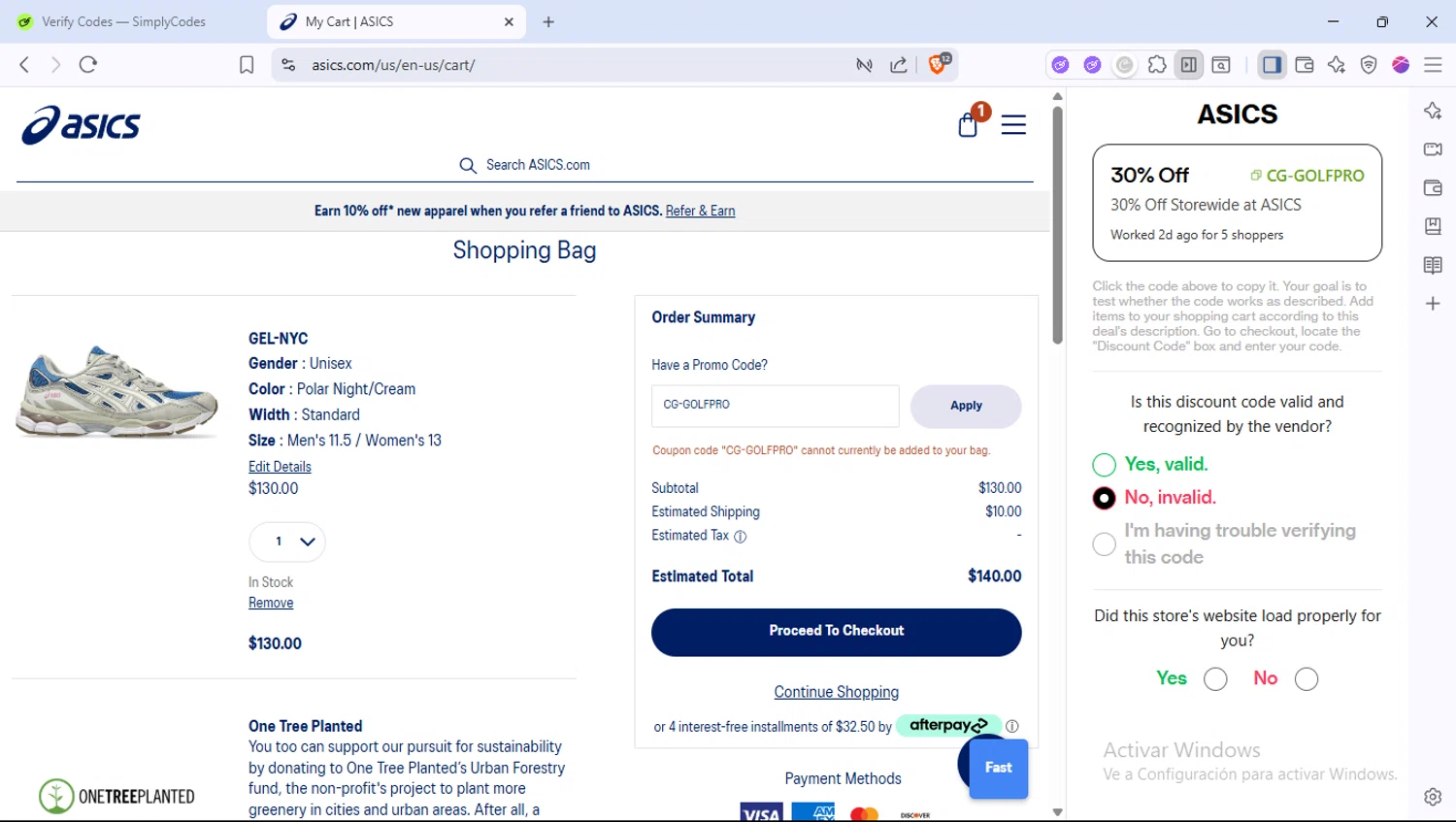Image resolution: width=1456 pixels, height=822 pixels.
Task: Open sidebar settings gear icon
Action: [x=1433, y=797]
